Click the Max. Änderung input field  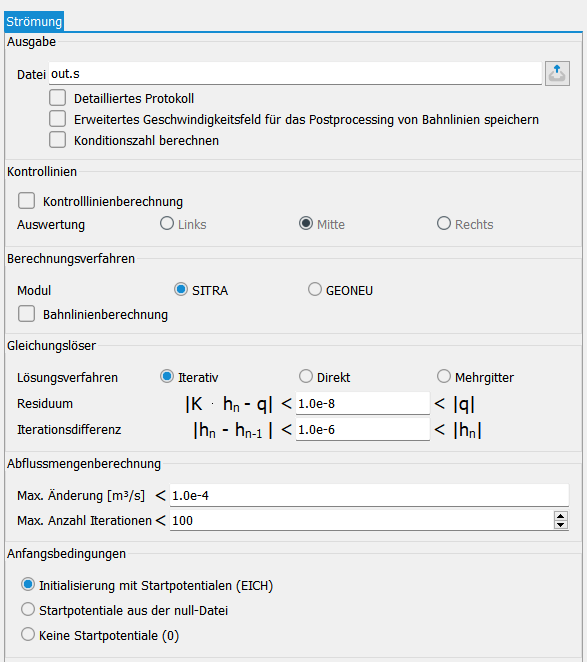pyautogui.click(x=369, y=495)
